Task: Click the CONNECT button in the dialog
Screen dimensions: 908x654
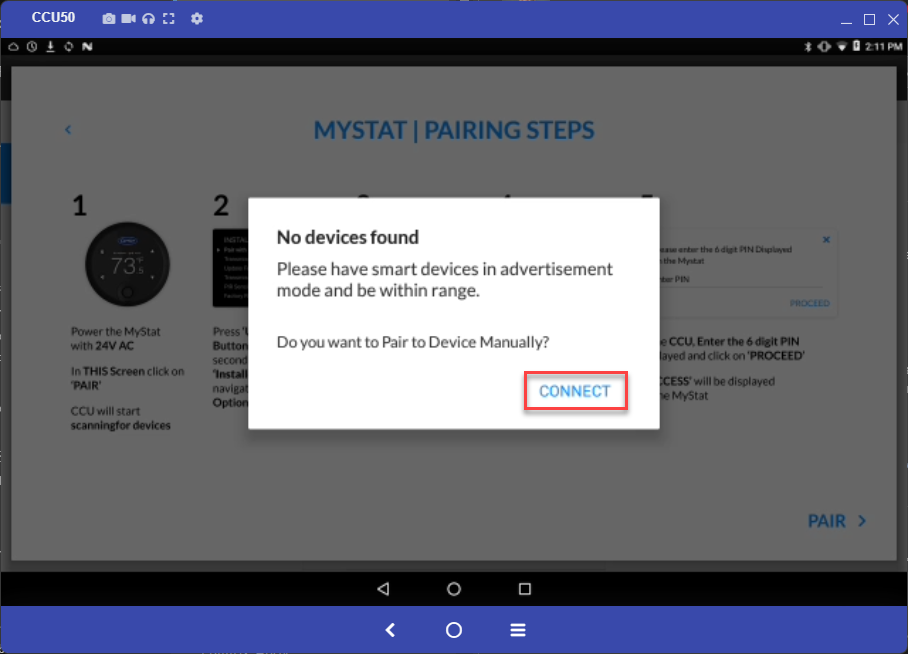Action: 575,391
